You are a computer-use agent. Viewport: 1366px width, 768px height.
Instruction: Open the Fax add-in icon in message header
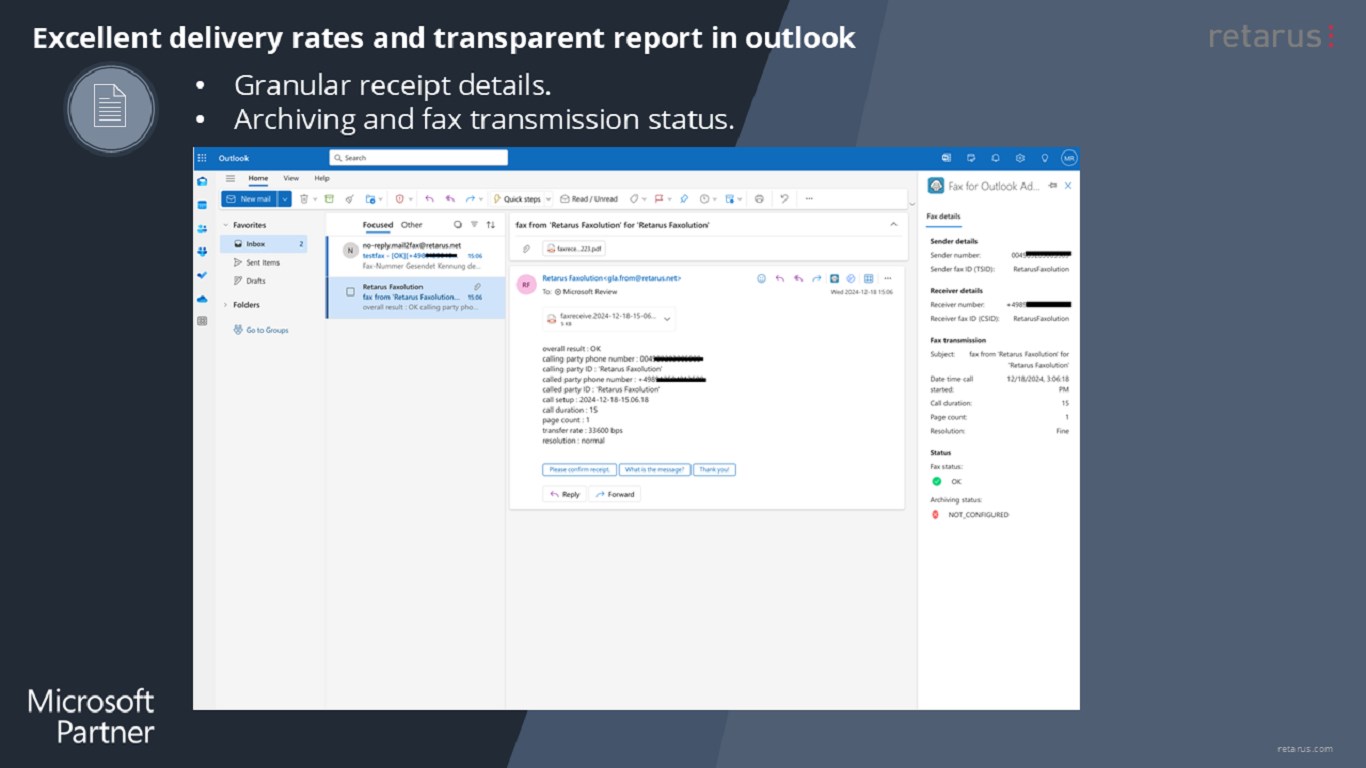coord(834,279)
